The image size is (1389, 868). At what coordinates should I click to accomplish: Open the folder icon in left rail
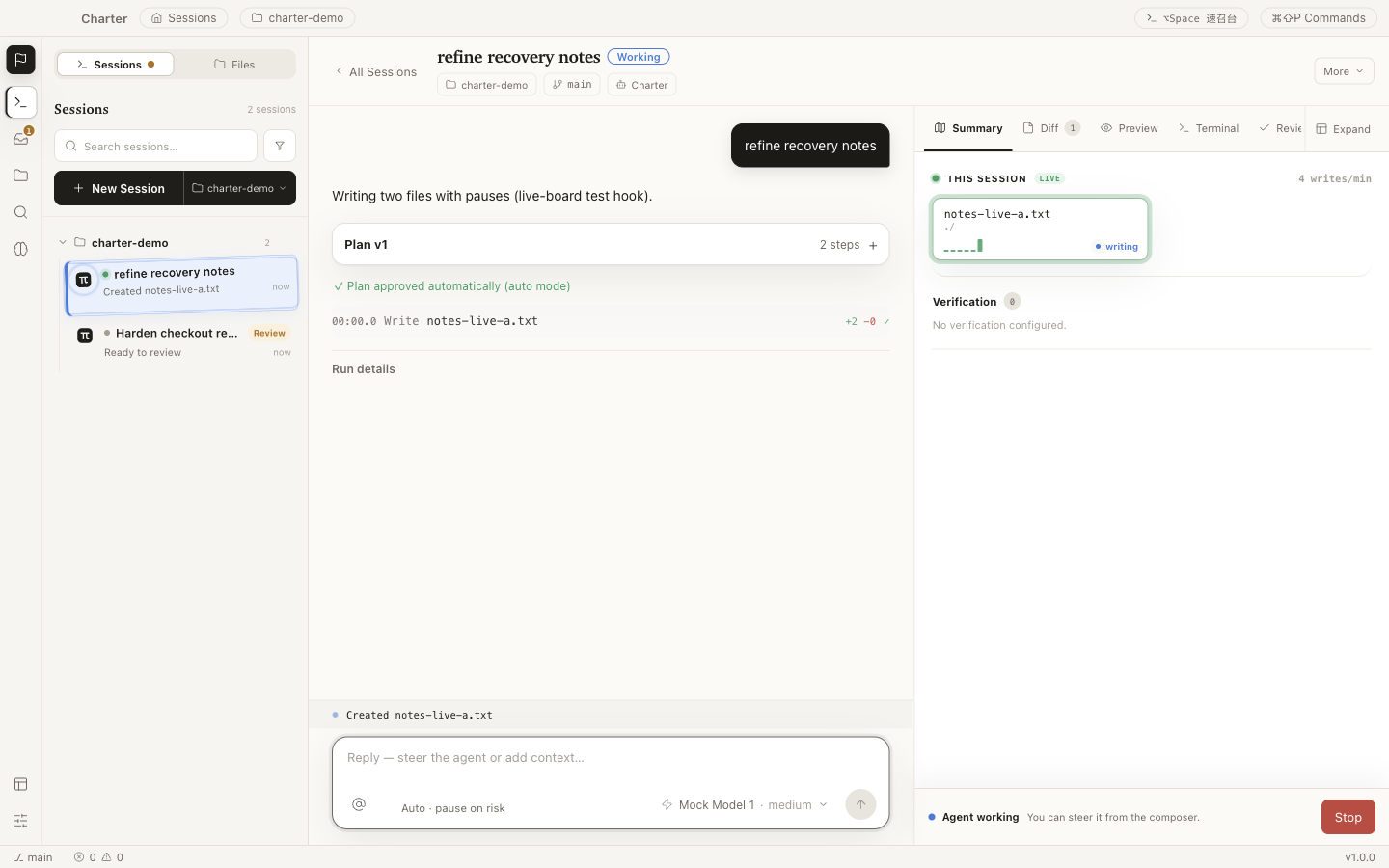pos(20,176)
